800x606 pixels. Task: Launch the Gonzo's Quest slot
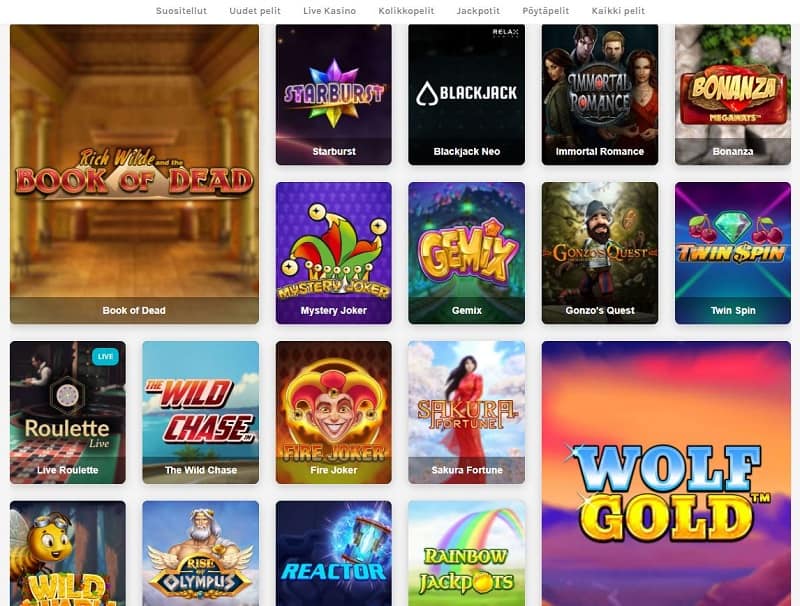(599, 253)
